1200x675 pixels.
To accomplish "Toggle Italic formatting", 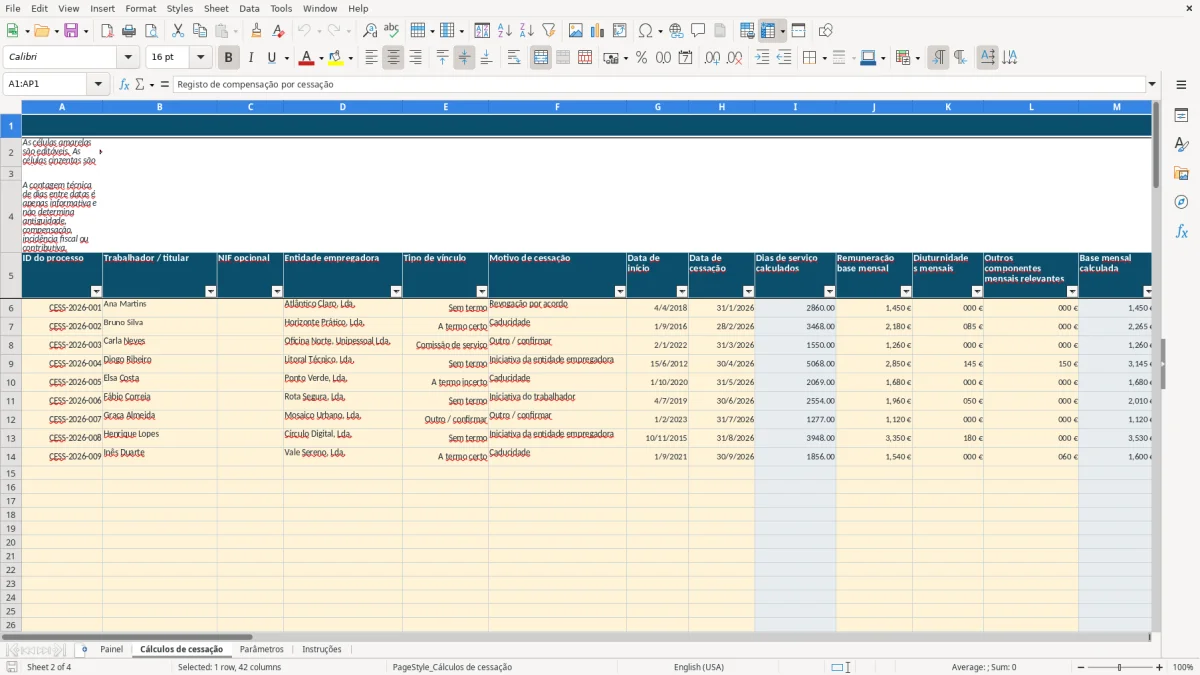I will tap(250, 58).
